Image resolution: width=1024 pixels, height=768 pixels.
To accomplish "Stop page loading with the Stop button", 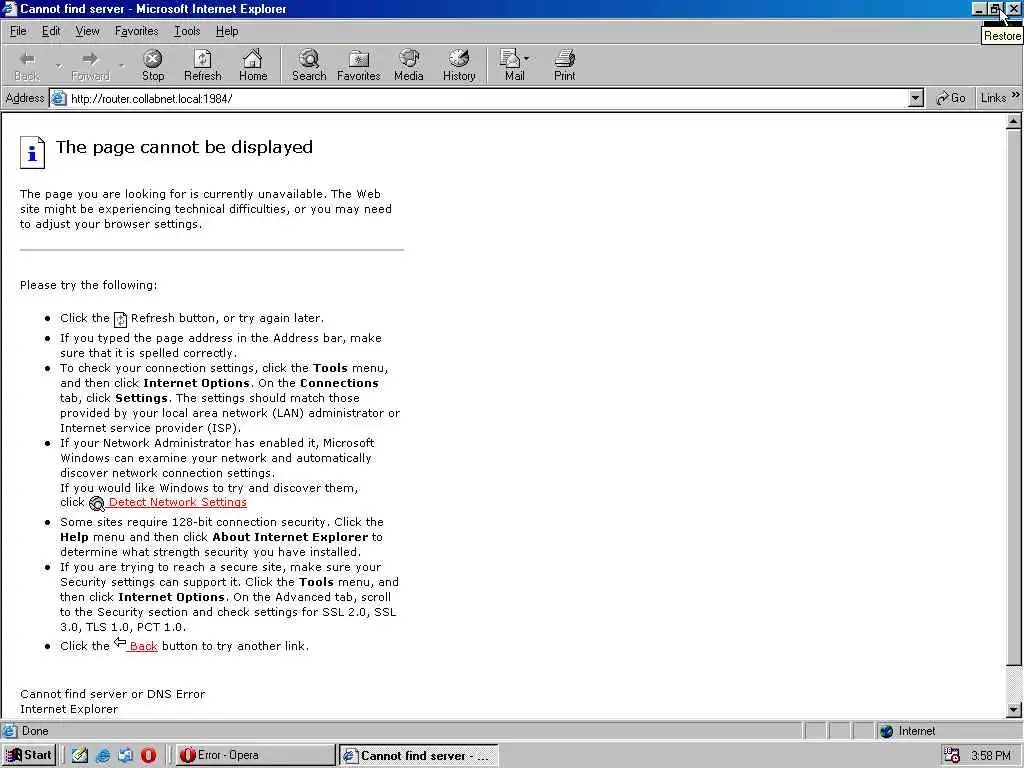I will [153, 65].
